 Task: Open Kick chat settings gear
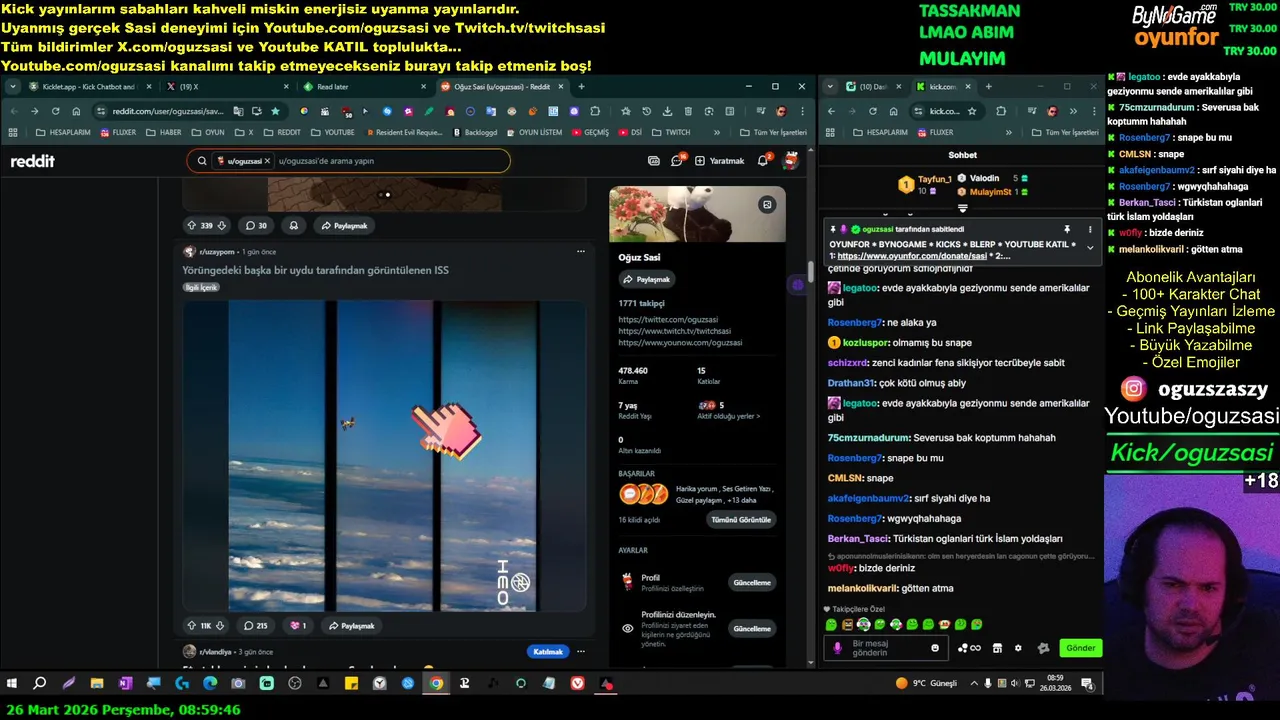point(1018,648)
